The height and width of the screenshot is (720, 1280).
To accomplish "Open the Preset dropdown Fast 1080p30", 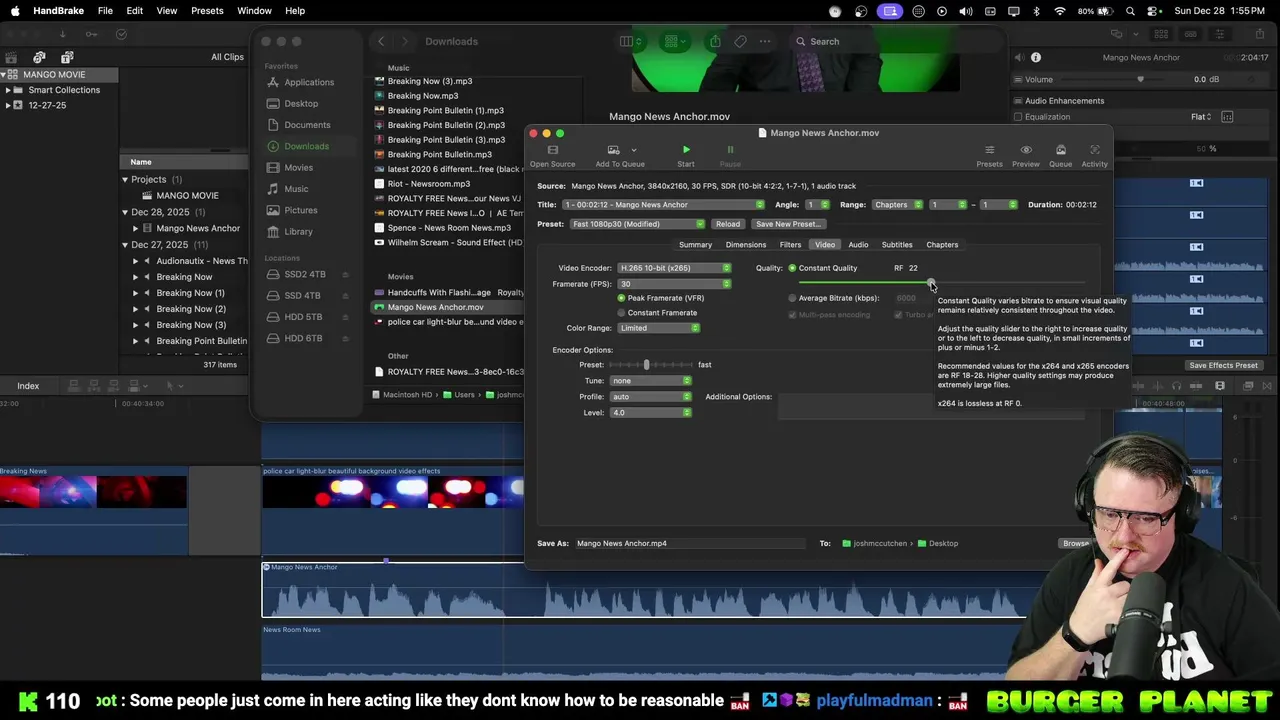I will pyautogui.click(x=638, y=224).
